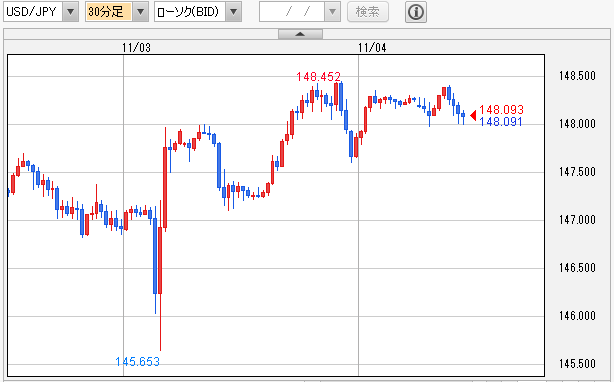Screen dimensions: 614x382
Task: Click the 146.000 axis label
Action: coord(577,315)
